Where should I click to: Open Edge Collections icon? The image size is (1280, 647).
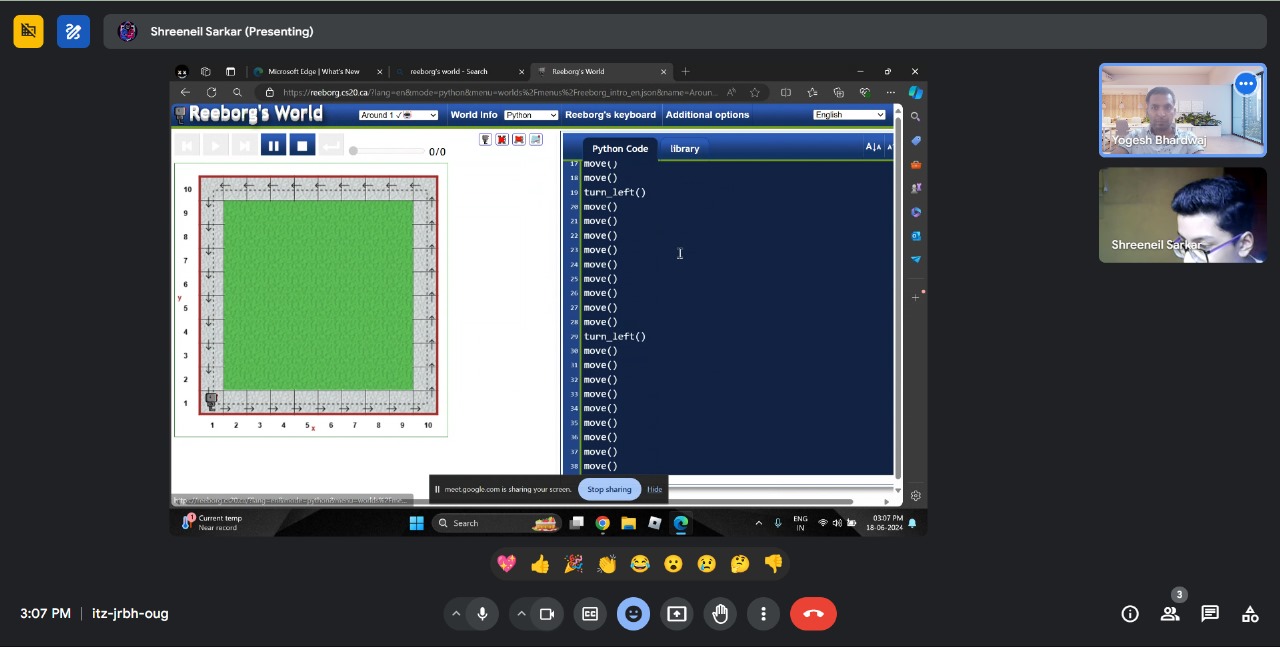pos(838,93)
